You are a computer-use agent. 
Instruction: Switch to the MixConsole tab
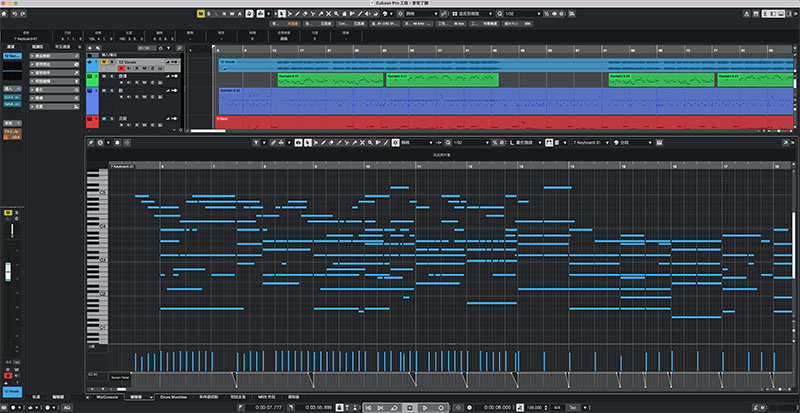[x=108, y=397]
